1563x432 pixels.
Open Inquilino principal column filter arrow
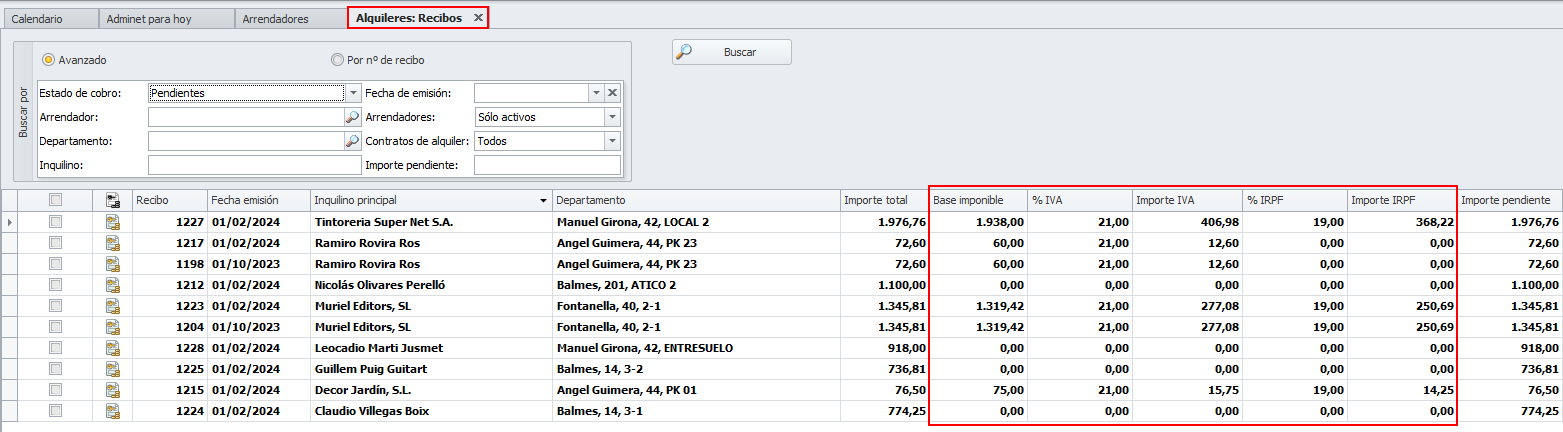pyautogui.click(x=544, y=200)
